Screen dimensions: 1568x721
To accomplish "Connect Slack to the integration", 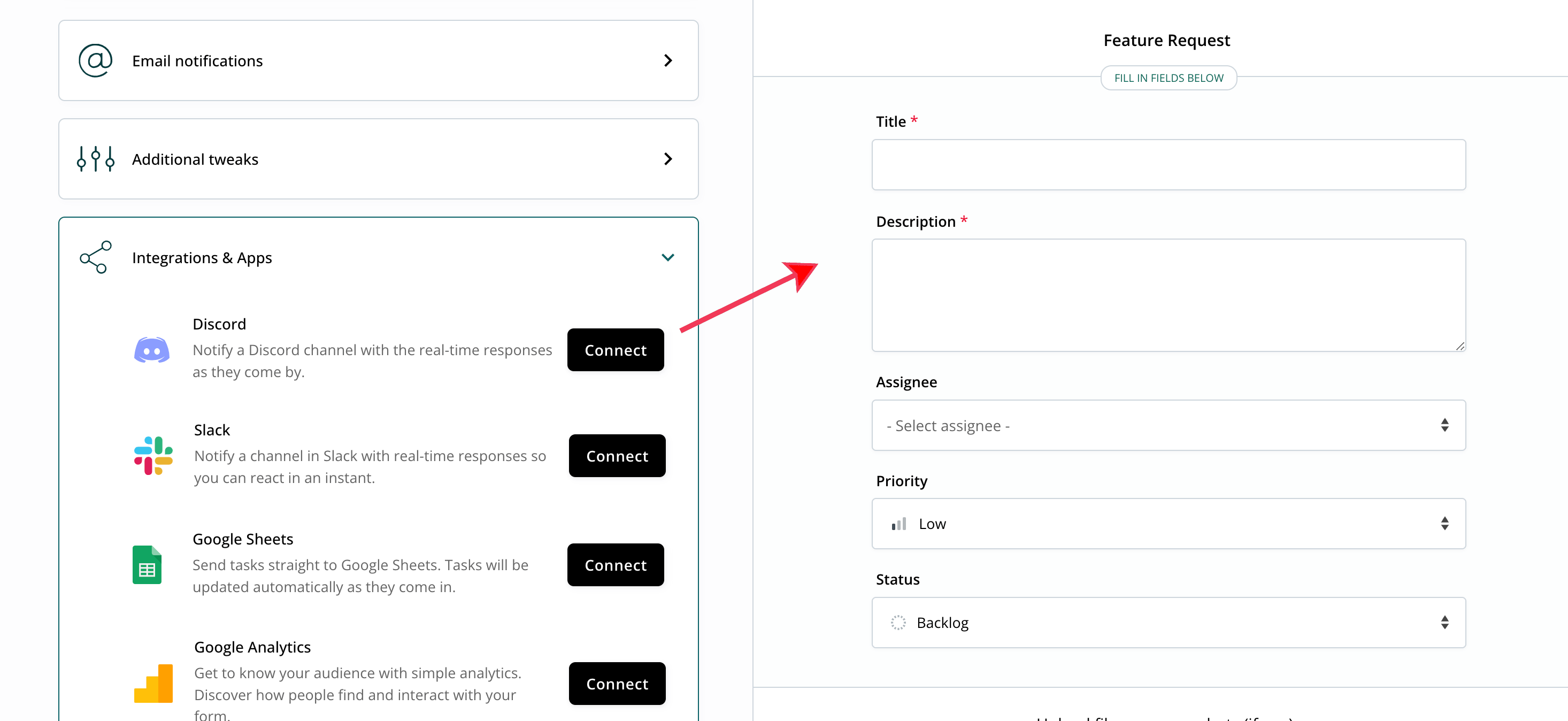I will 615,455.
